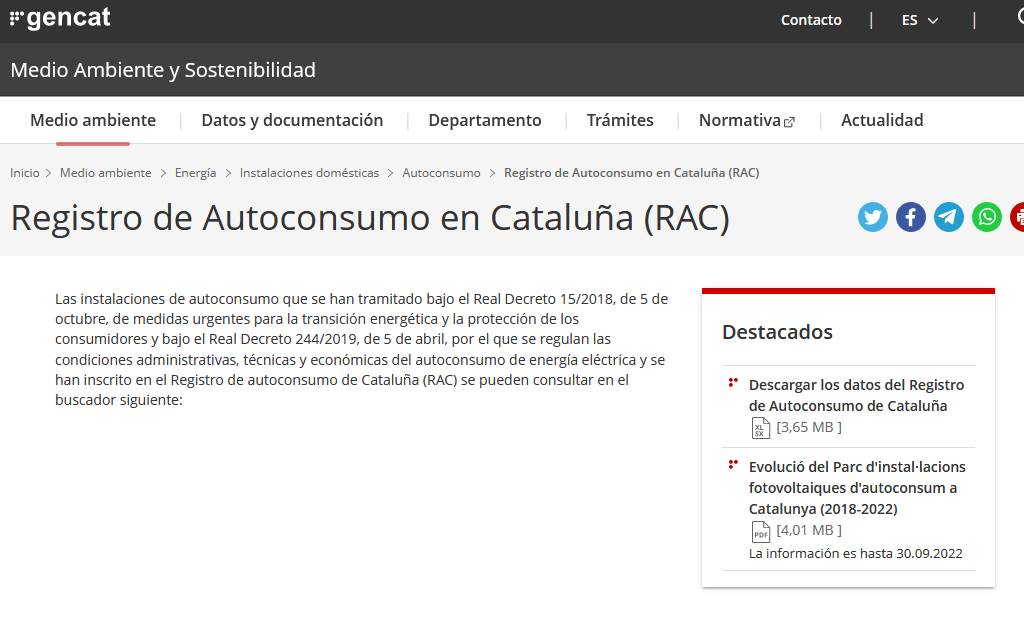Click the main page title heading
This screenshot has width=1024, height=628.
click(x=370, y=218)
